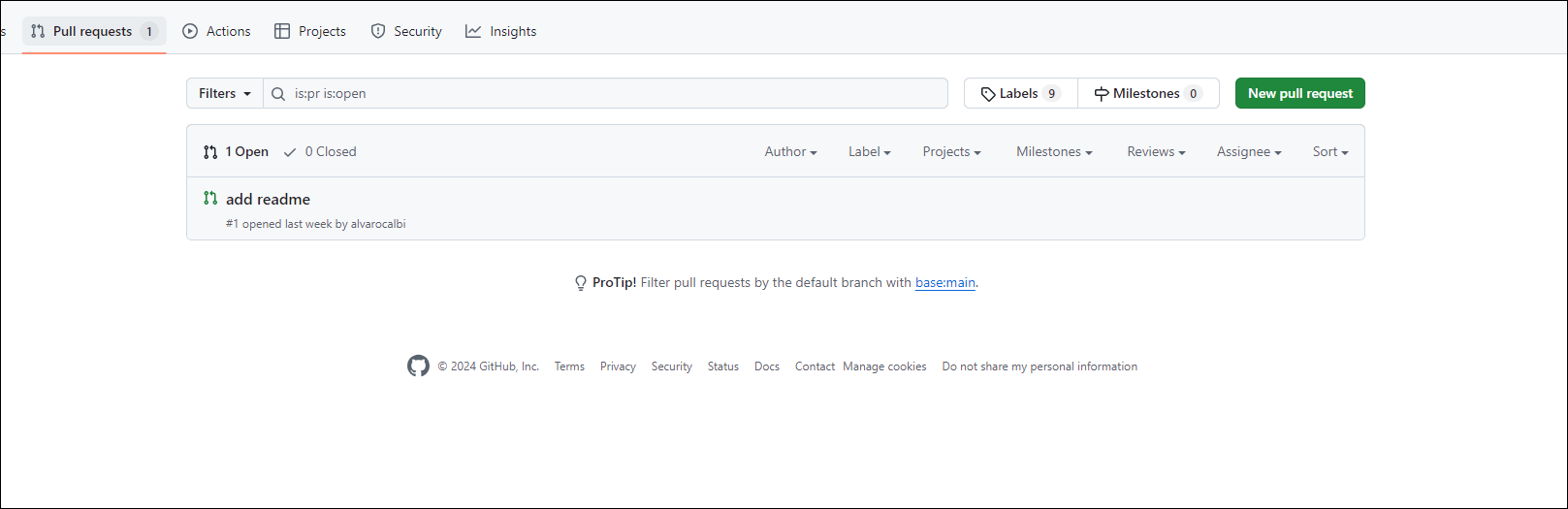Click the Actions play icon

coord(190,31)
